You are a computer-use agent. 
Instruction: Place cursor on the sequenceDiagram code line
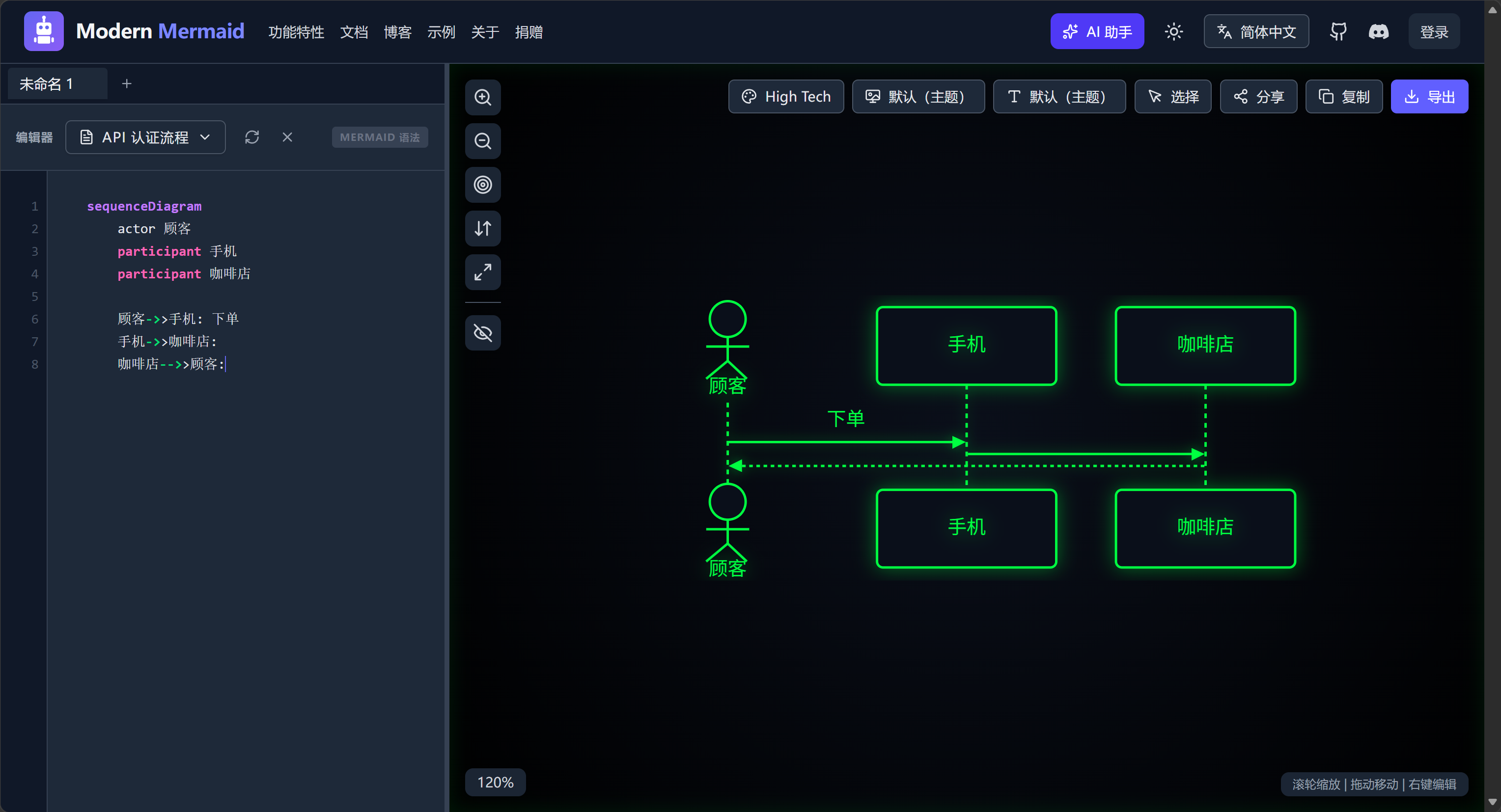click(x=144, y=206)
